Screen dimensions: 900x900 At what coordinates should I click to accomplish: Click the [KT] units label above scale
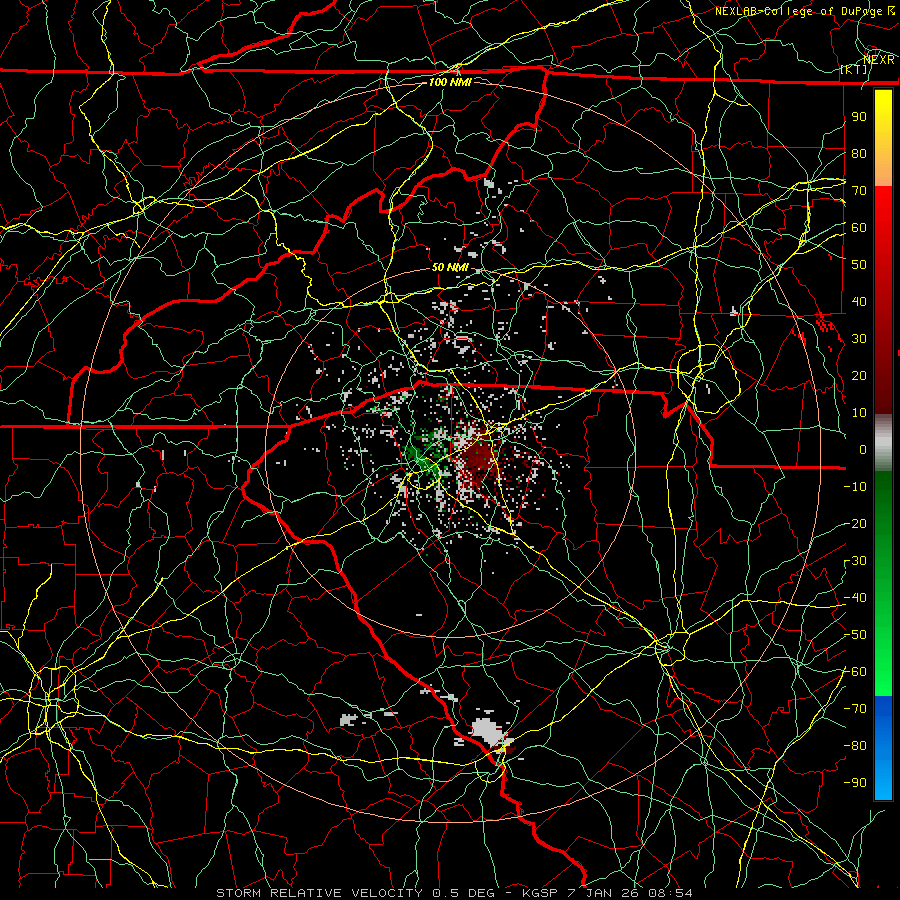pos(854,69)
